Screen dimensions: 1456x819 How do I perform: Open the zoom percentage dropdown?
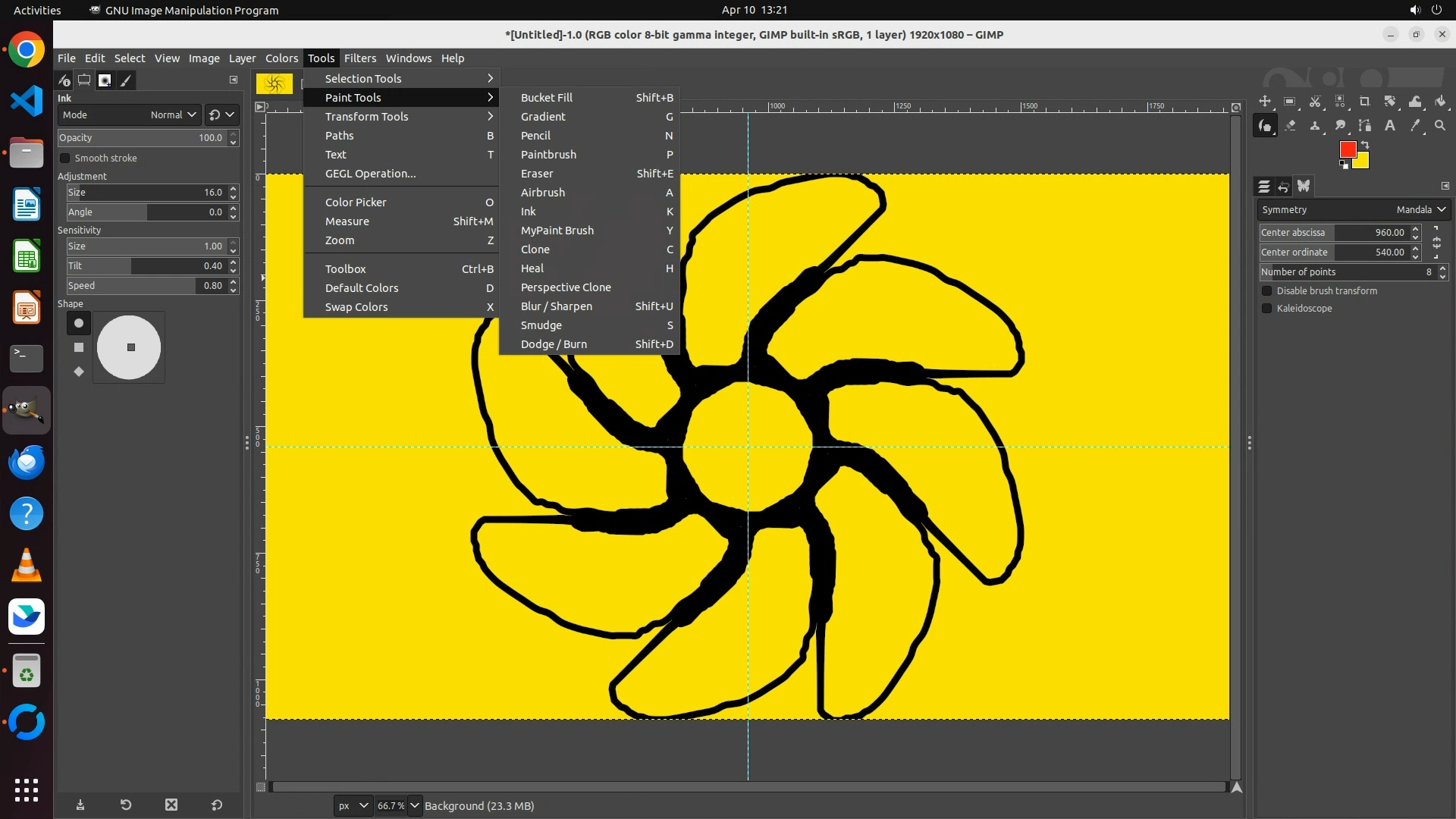pos(415,806)
